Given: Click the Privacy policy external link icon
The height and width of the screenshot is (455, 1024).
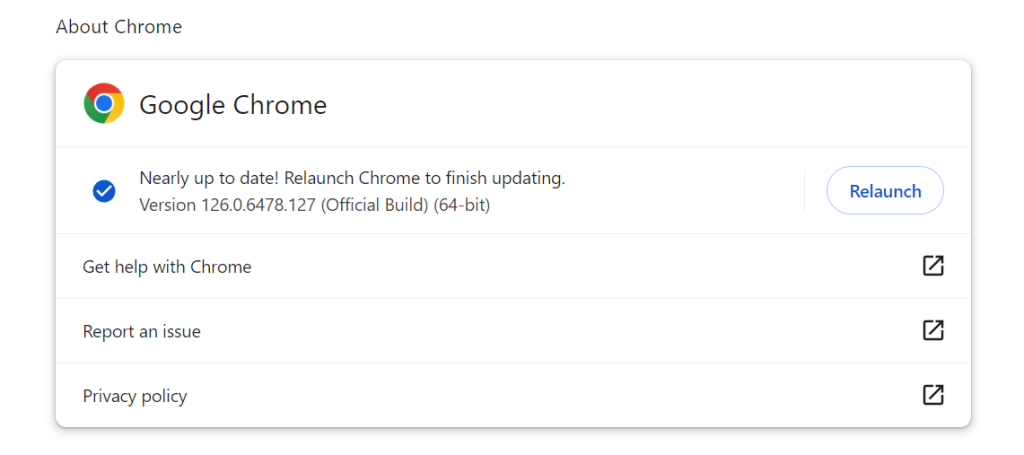Looking at the screenshot, I should pos(932,395).
